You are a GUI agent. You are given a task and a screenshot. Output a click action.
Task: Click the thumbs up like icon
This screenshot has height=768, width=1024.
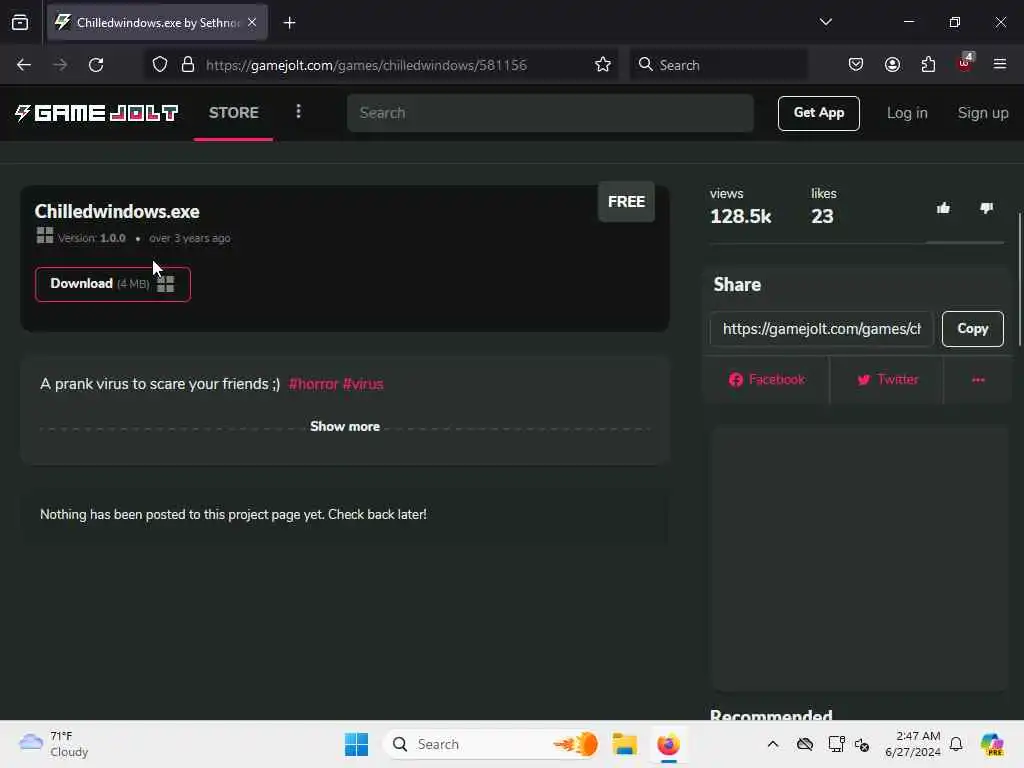tap(943, 208)
